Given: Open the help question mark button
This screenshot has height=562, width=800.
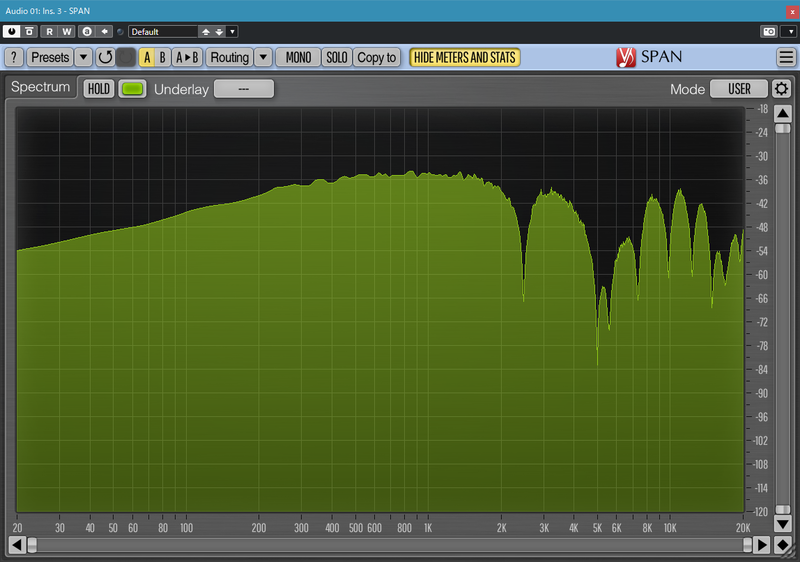Looking at the screenshot, I should (x=14, y=57).
